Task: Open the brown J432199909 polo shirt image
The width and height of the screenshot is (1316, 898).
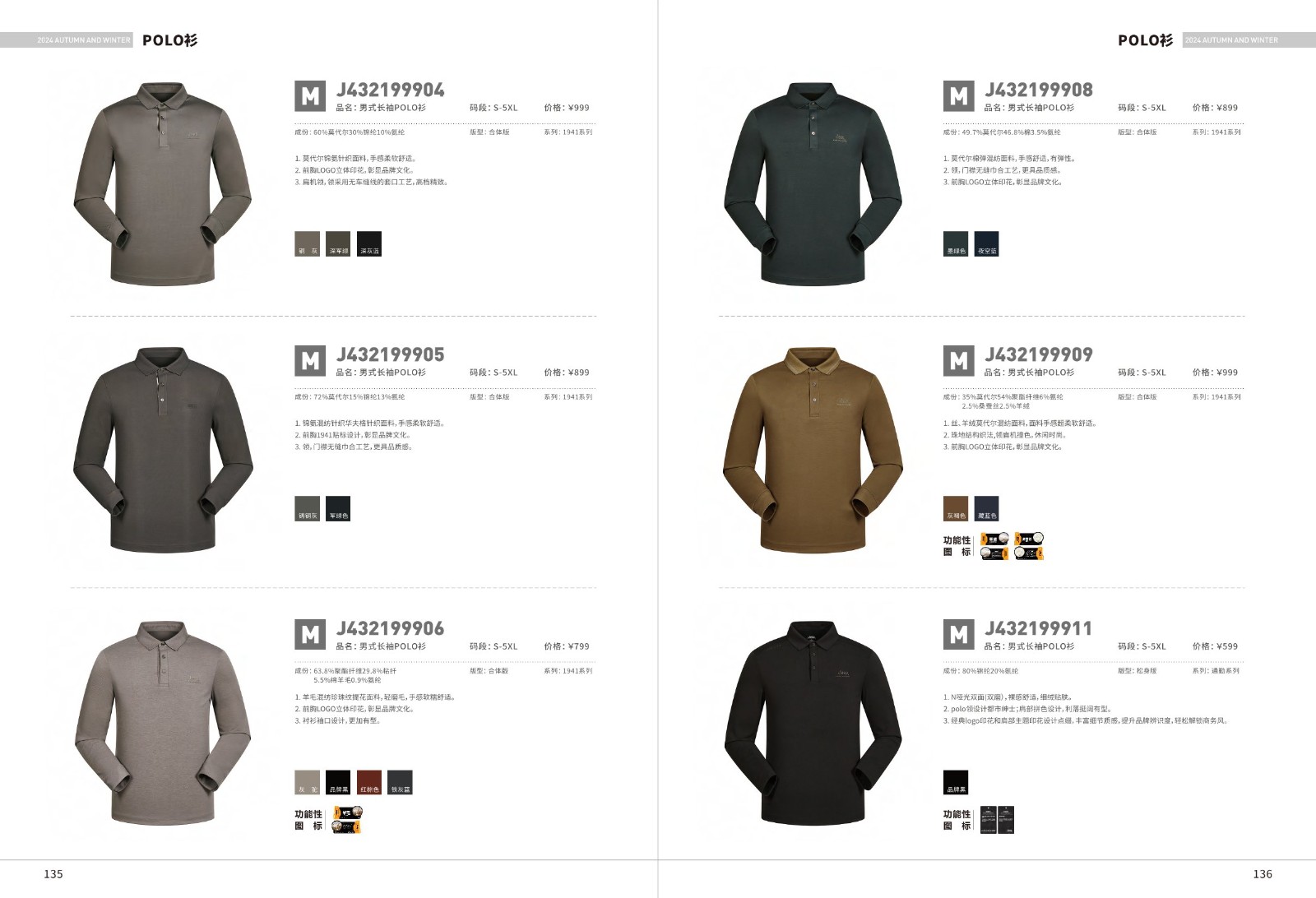Action: click(x=813, y=449)
